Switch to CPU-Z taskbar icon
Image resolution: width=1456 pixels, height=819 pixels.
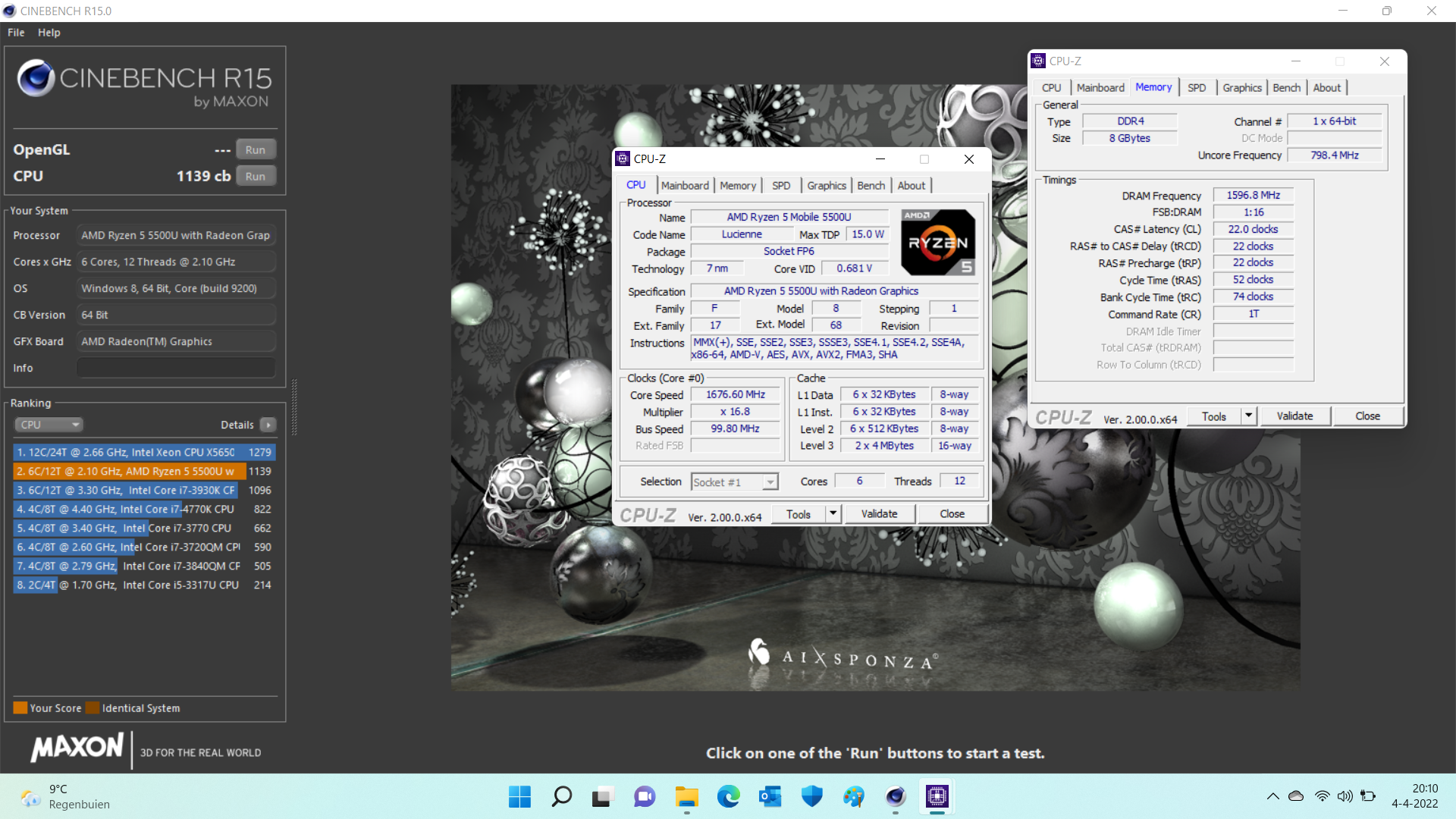pos(937,797)
